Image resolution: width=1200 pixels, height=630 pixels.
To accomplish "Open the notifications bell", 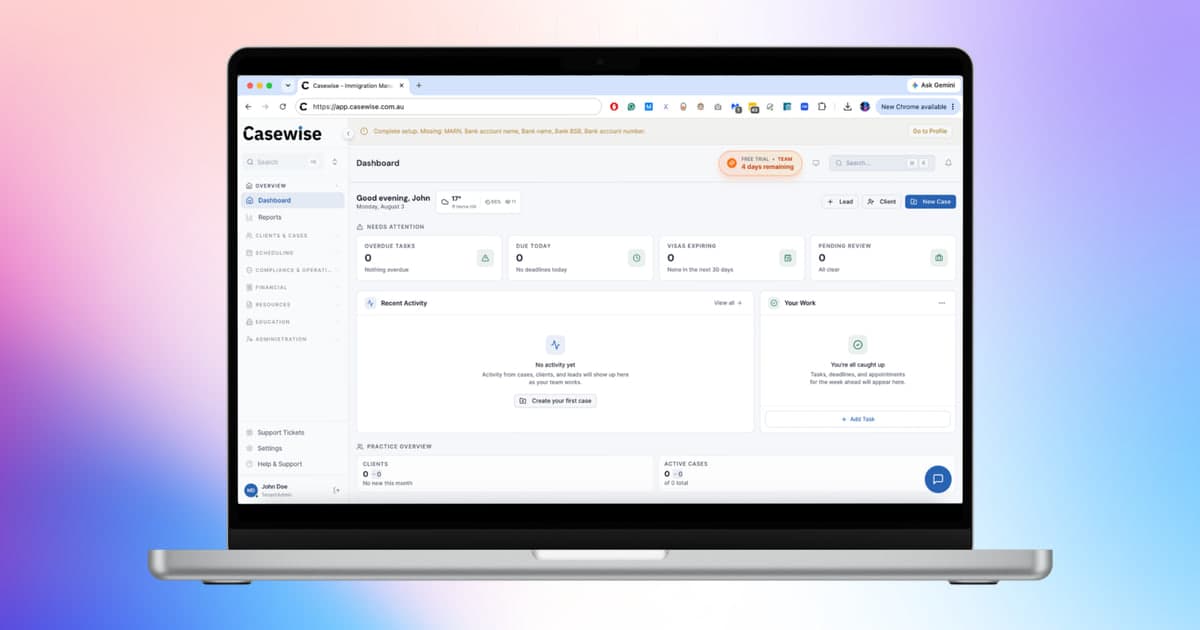I will (948, 163).
